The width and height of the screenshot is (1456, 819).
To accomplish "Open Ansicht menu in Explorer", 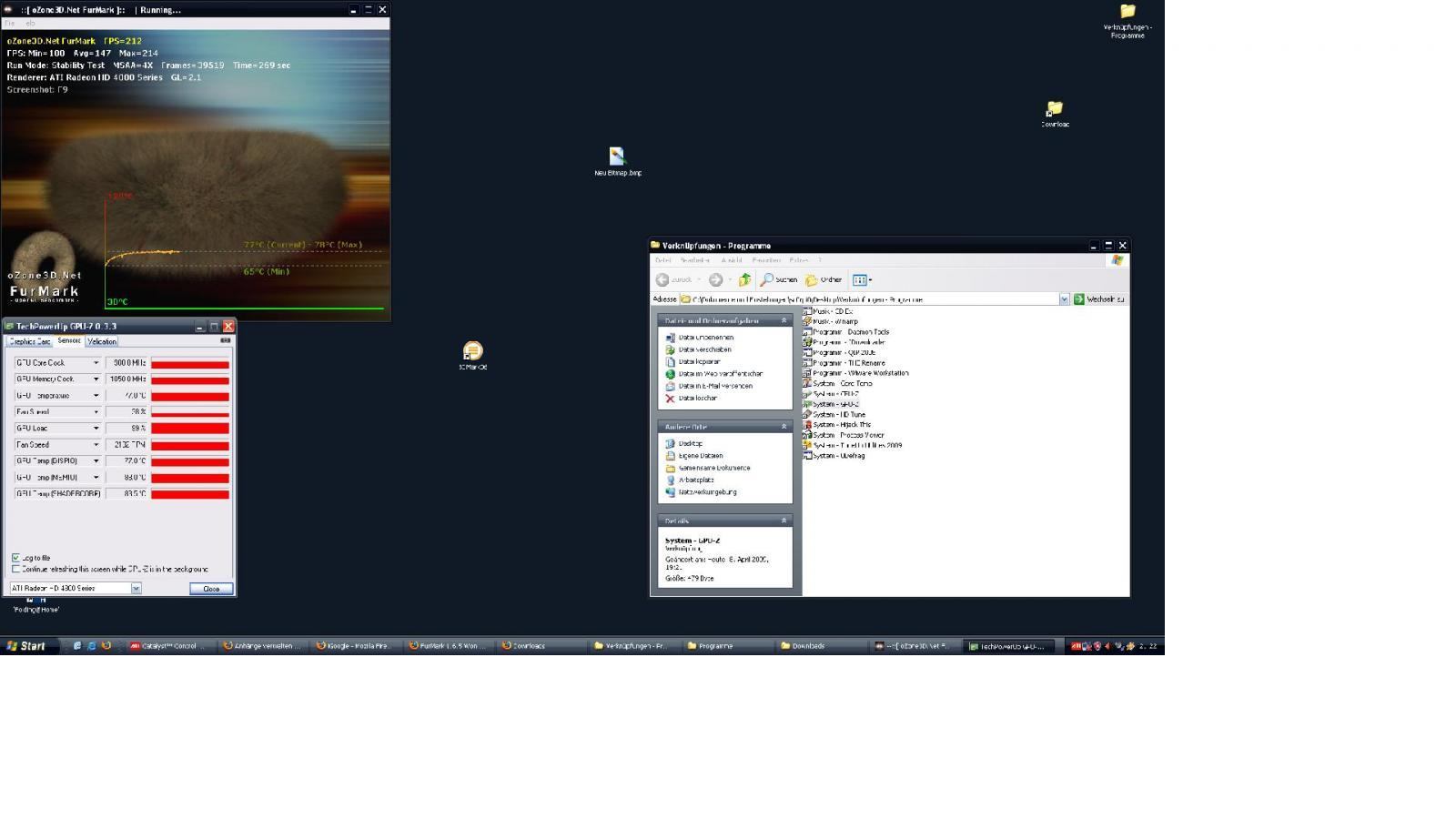I will 732,260.
